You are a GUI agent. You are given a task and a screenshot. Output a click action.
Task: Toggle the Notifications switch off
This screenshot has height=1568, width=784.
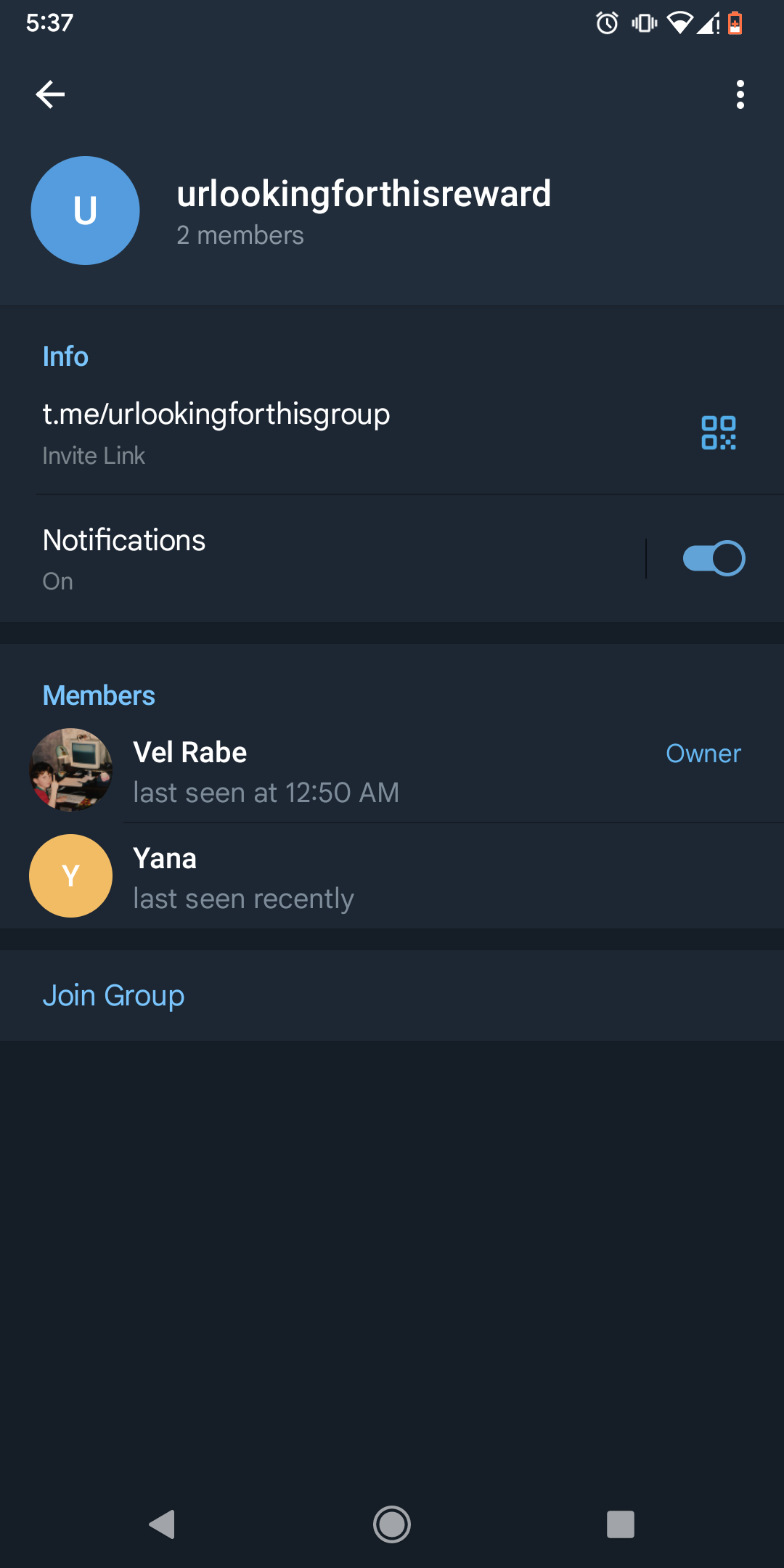tap(714, 558)
